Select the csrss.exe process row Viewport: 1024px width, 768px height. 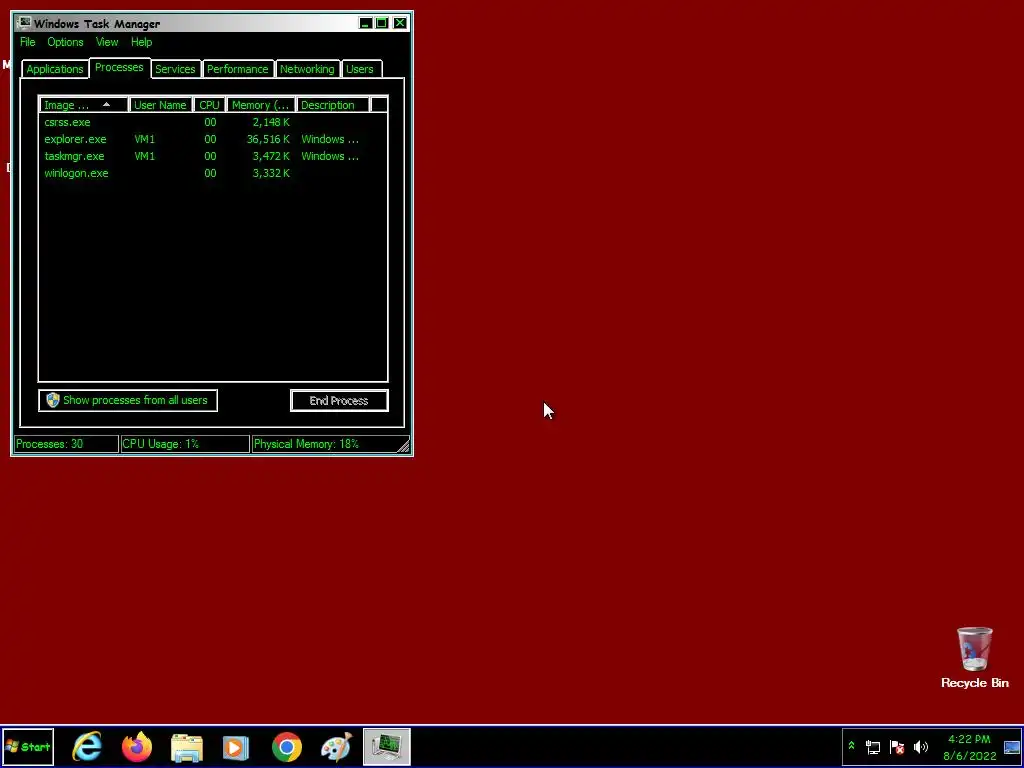pyautogui.click(x=213, y=122)
